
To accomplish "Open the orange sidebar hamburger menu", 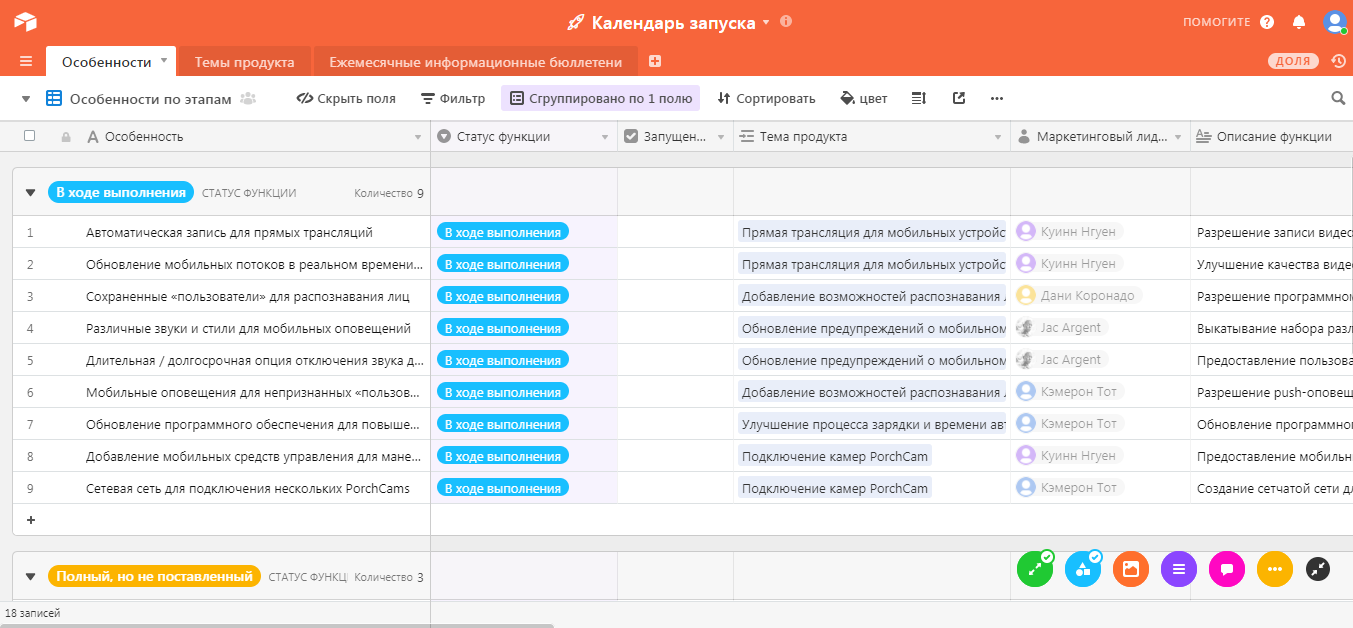I will coord(24,61).
